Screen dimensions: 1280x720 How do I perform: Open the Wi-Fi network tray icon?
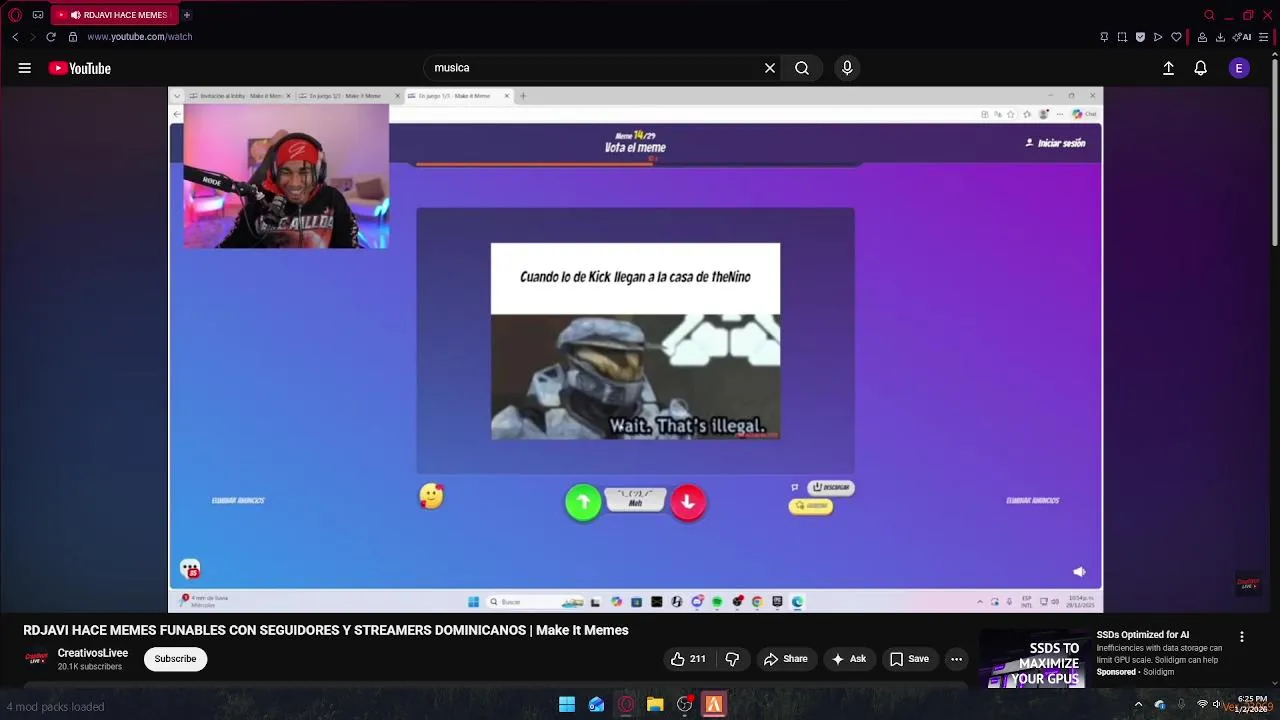pyautogui.click(x=1202, y=705)
